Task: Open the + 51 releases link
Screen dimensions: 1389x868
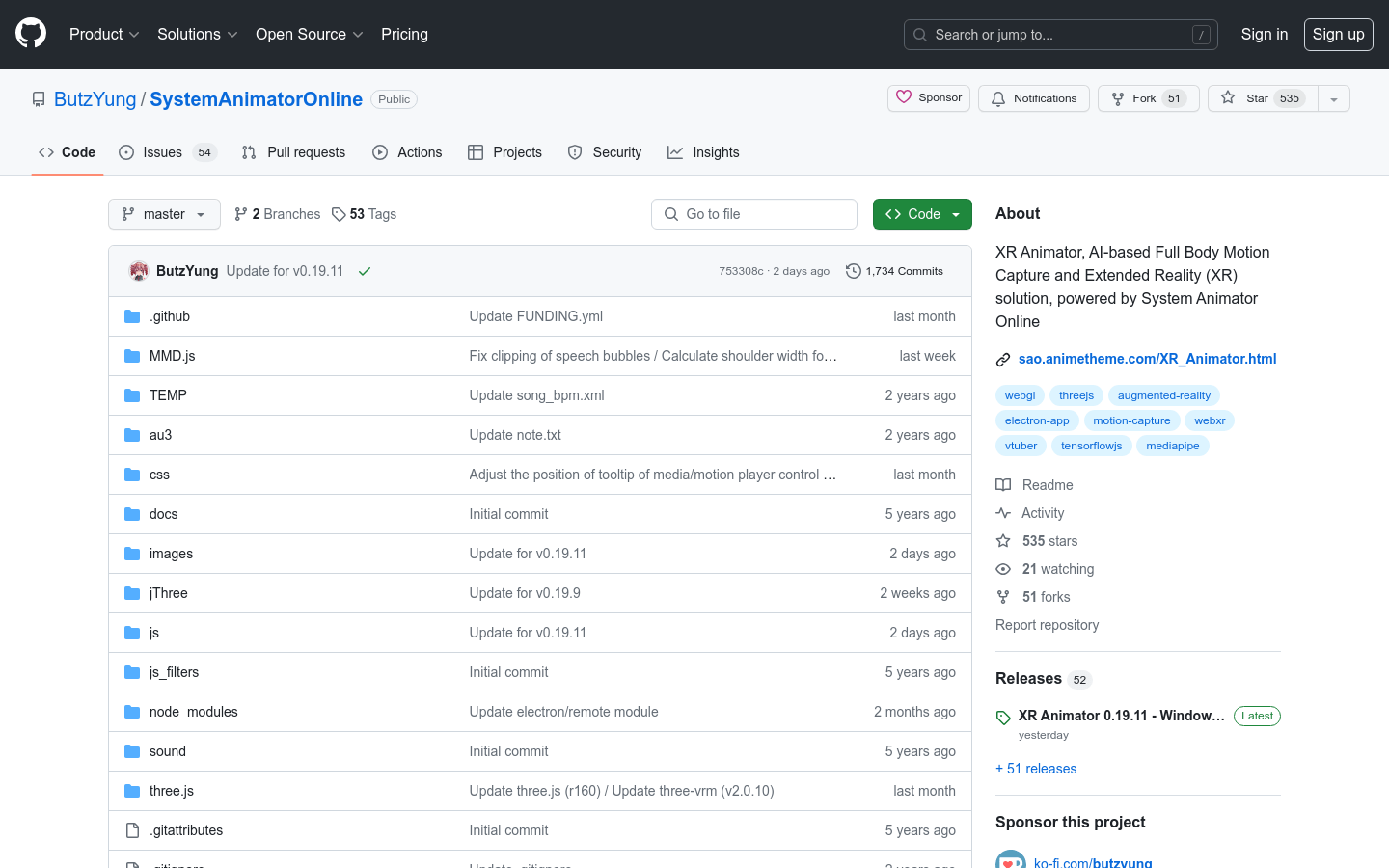Action: pos(1036,769)
